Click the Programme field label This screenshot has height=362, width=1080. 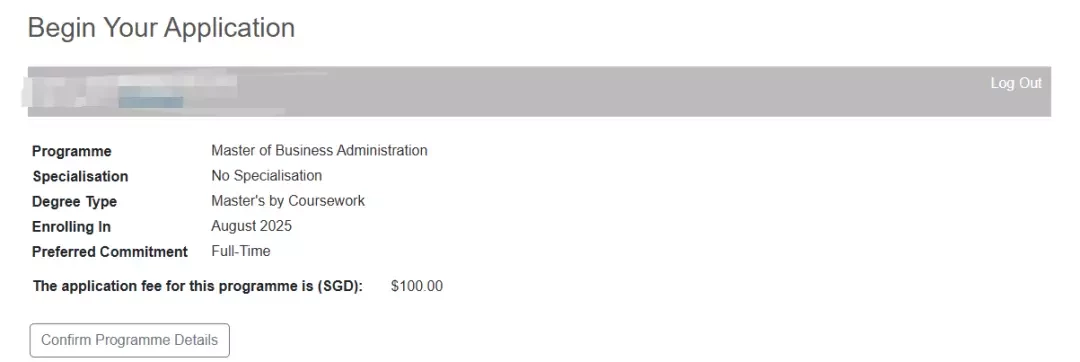point(72,151)
